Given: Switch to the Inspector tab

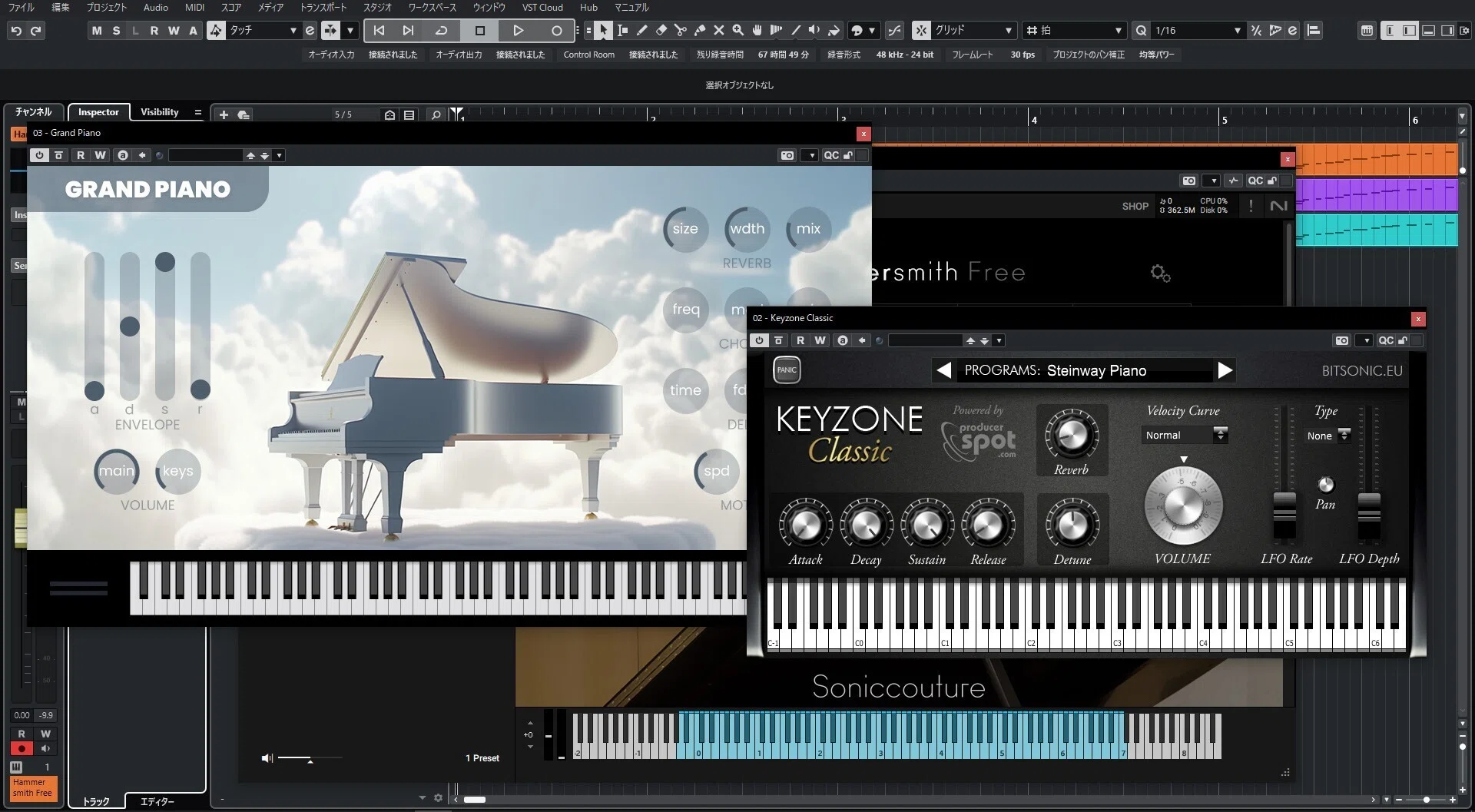Looking at the screenshot, I should [x=99, y=112].
